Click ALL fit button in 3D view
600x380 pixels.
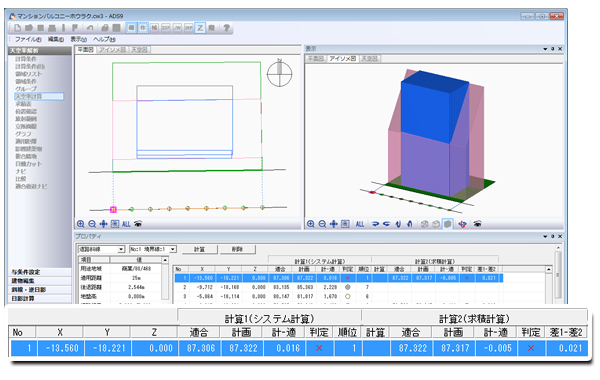[360, 224]
